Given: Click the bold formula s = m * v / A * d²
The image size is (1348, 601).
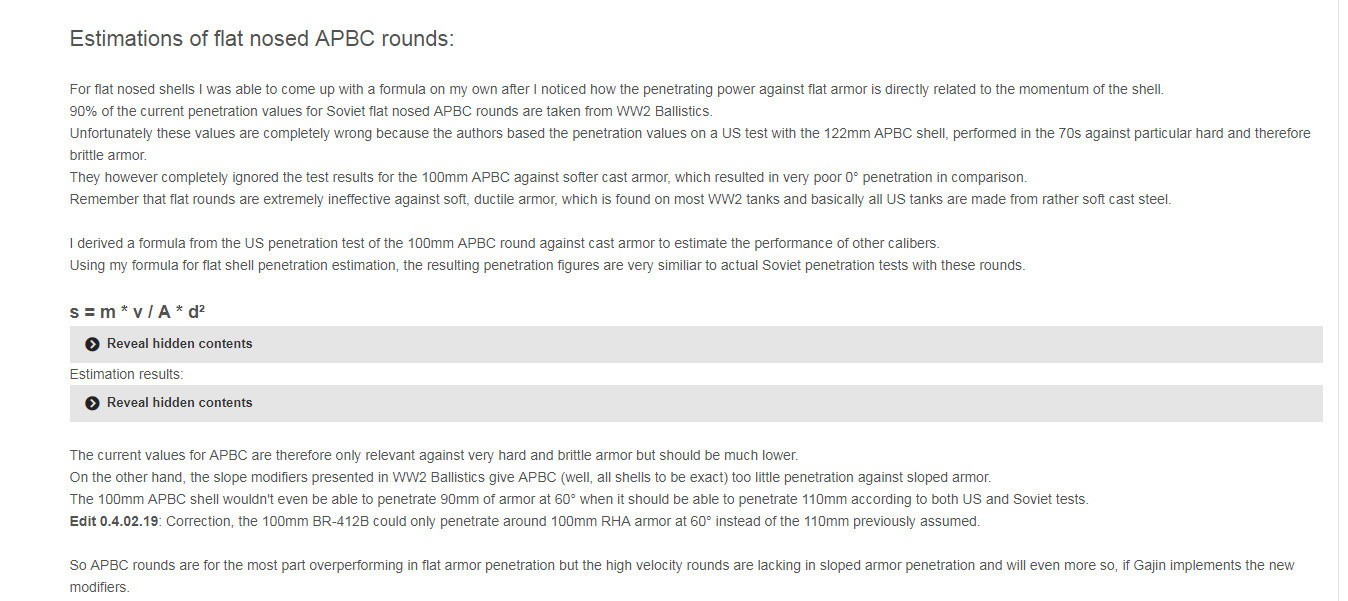Looking at the screenshot, I should (137, 312).
